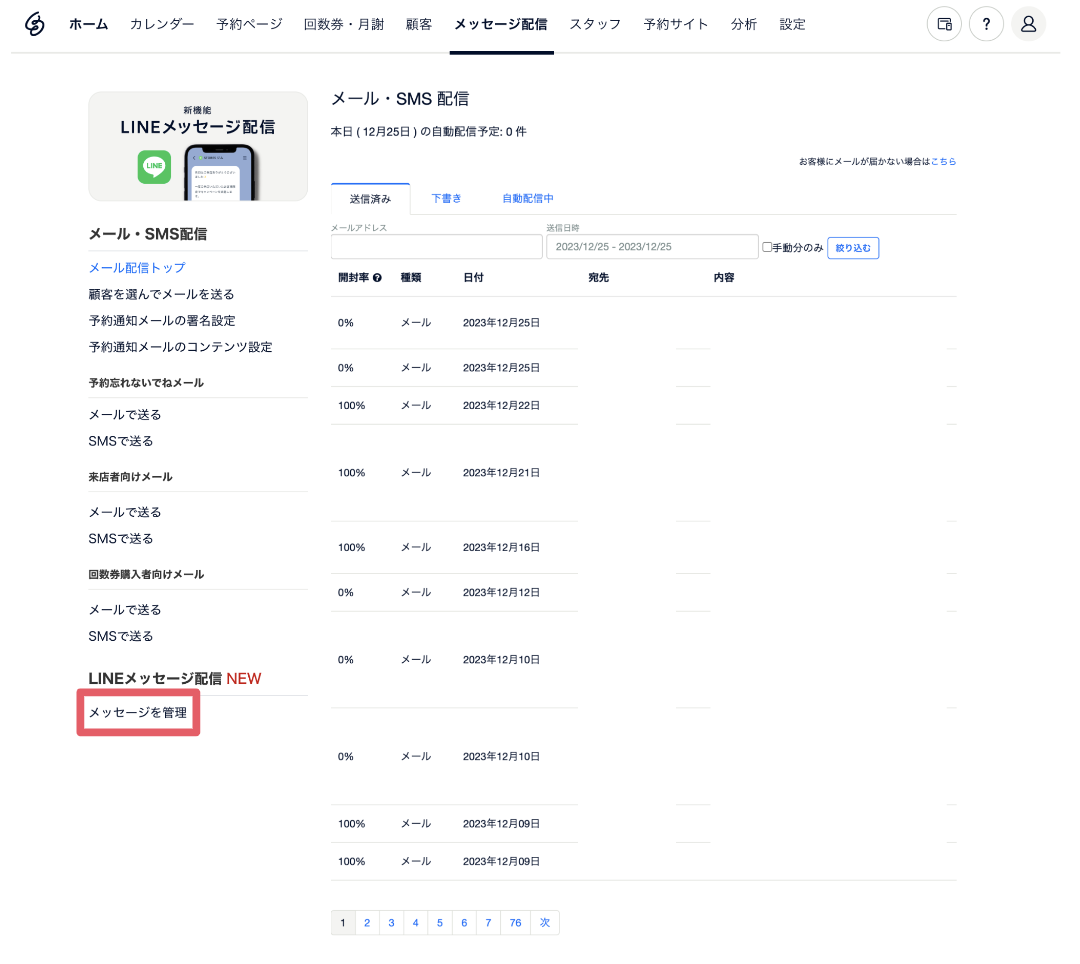Image resolution: width=1080 pixels, height=964 pixels.
Task: Focus the メールアドレス search field
Action: (436, 247)
